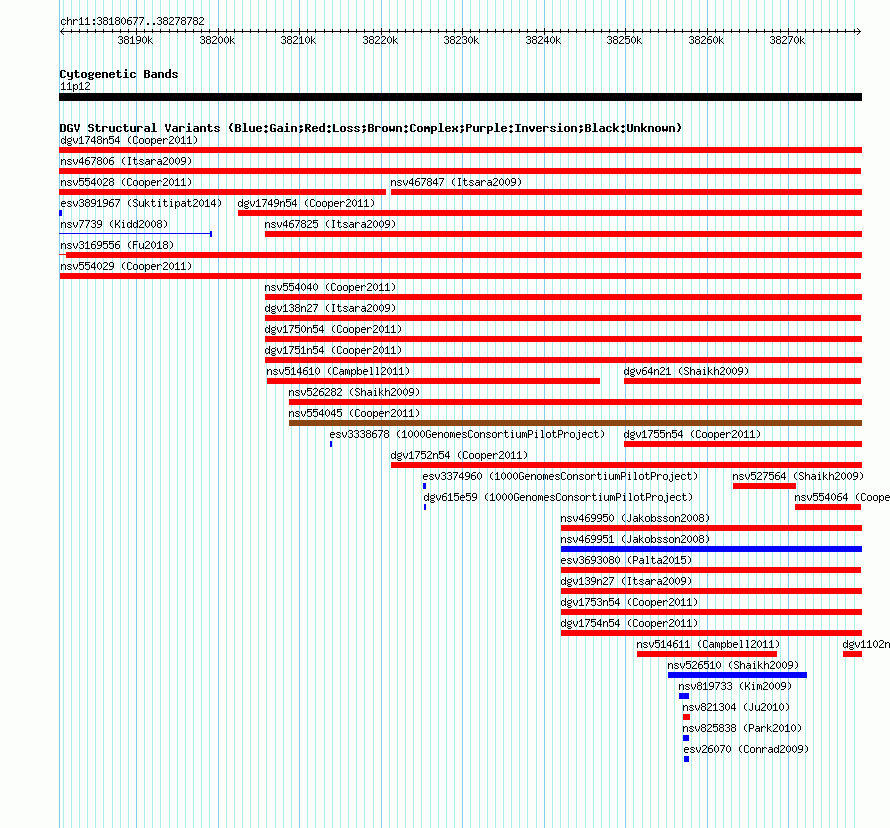Open dgv1753n54 (Cooper2011) variant
The width and height of the screenshot is (890, 828).
629,602
